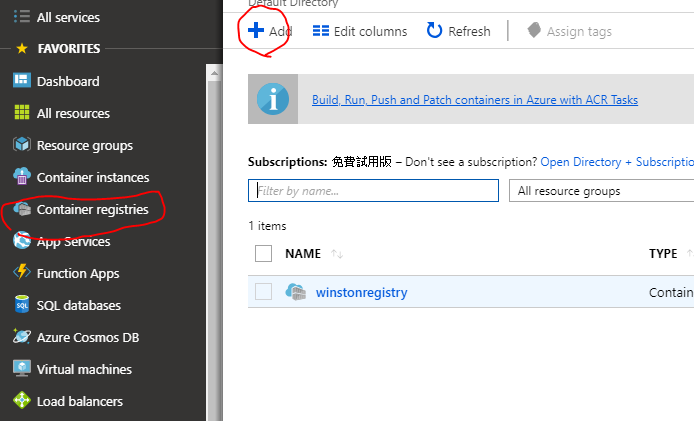Image resolution: width=694 pixels, height=421 pixels.
Task: Click the Edit columns button label
Action: [x=370, y=31]
